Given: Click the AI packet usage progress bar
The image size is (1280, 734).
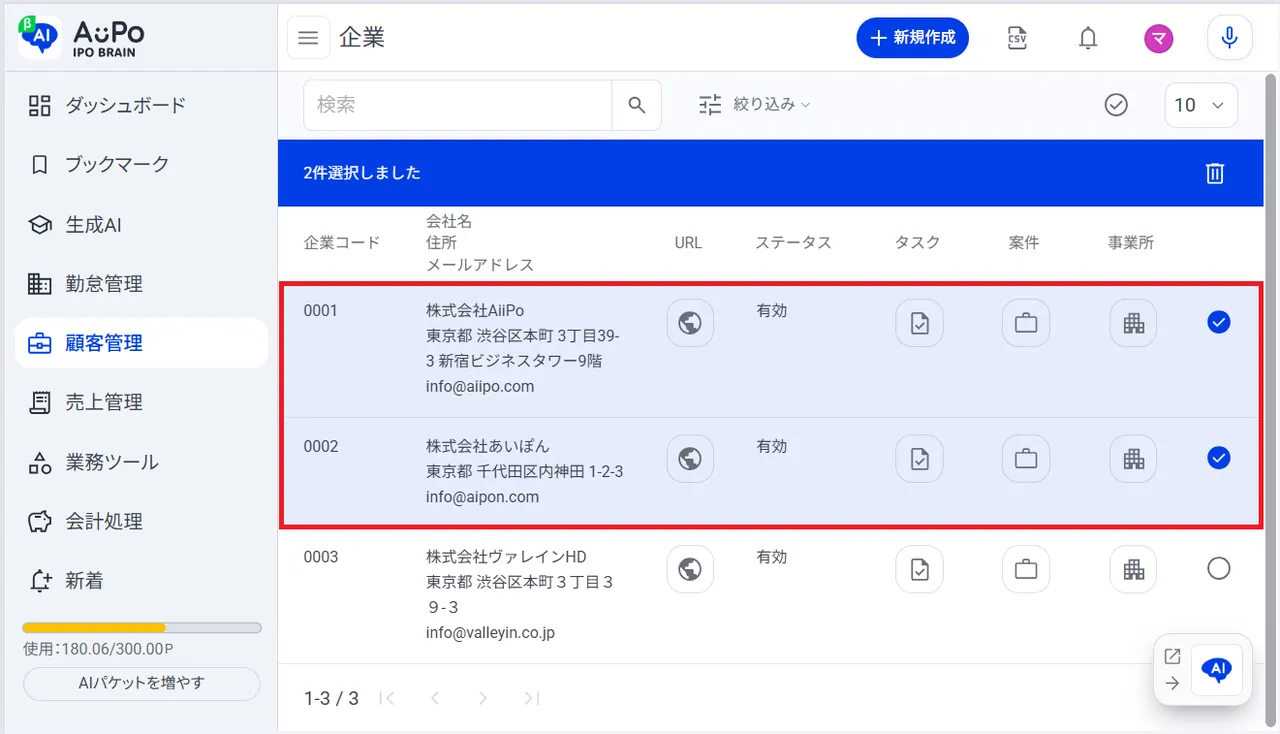Looking at the screenshot, I should [x=142, y=628].
